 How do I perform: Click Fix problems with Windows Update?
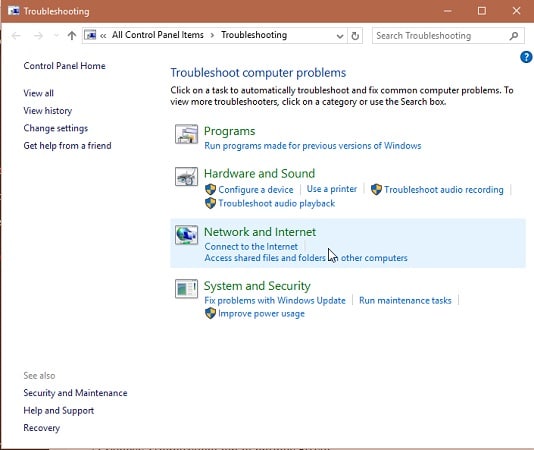click(x=275, y=300)
